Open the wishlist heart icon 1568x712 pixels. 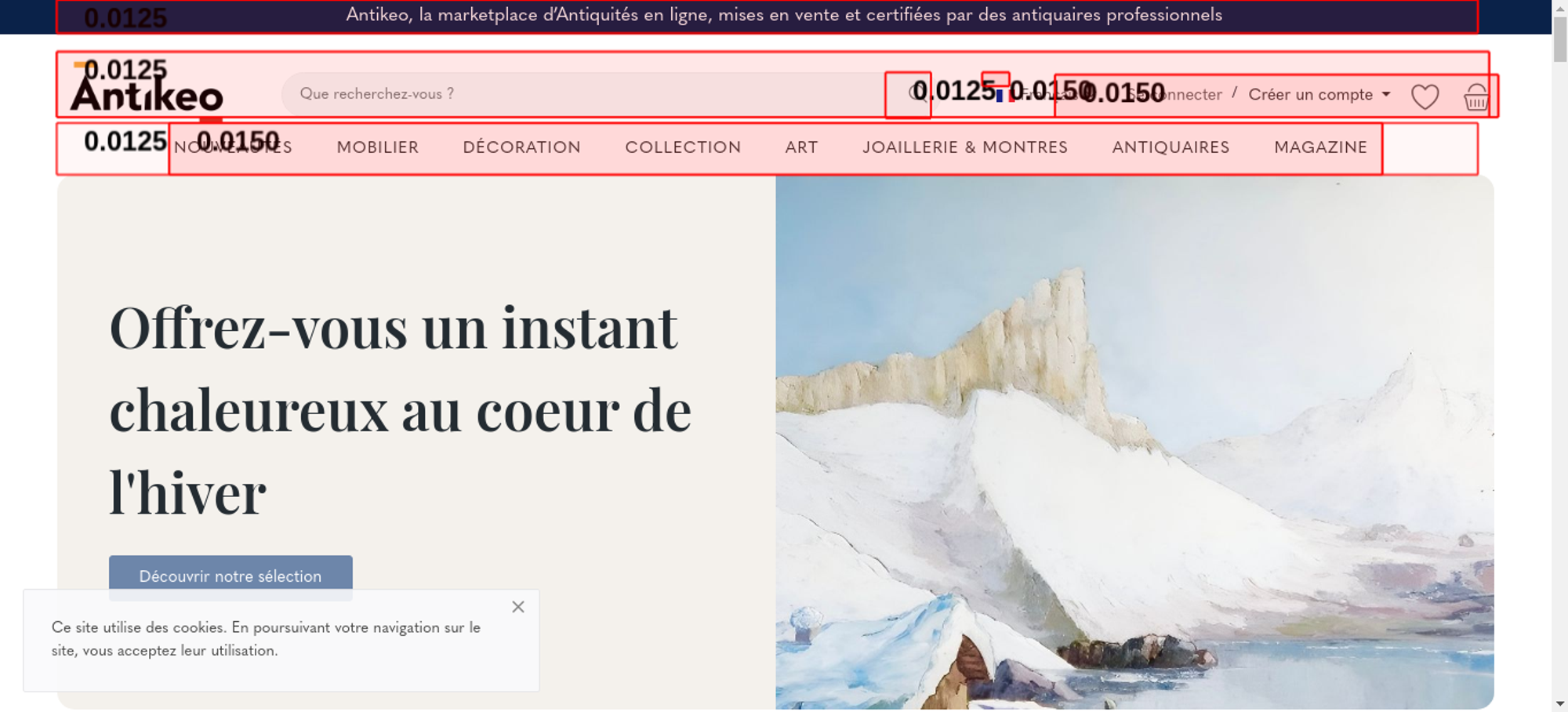point(1425,97)
